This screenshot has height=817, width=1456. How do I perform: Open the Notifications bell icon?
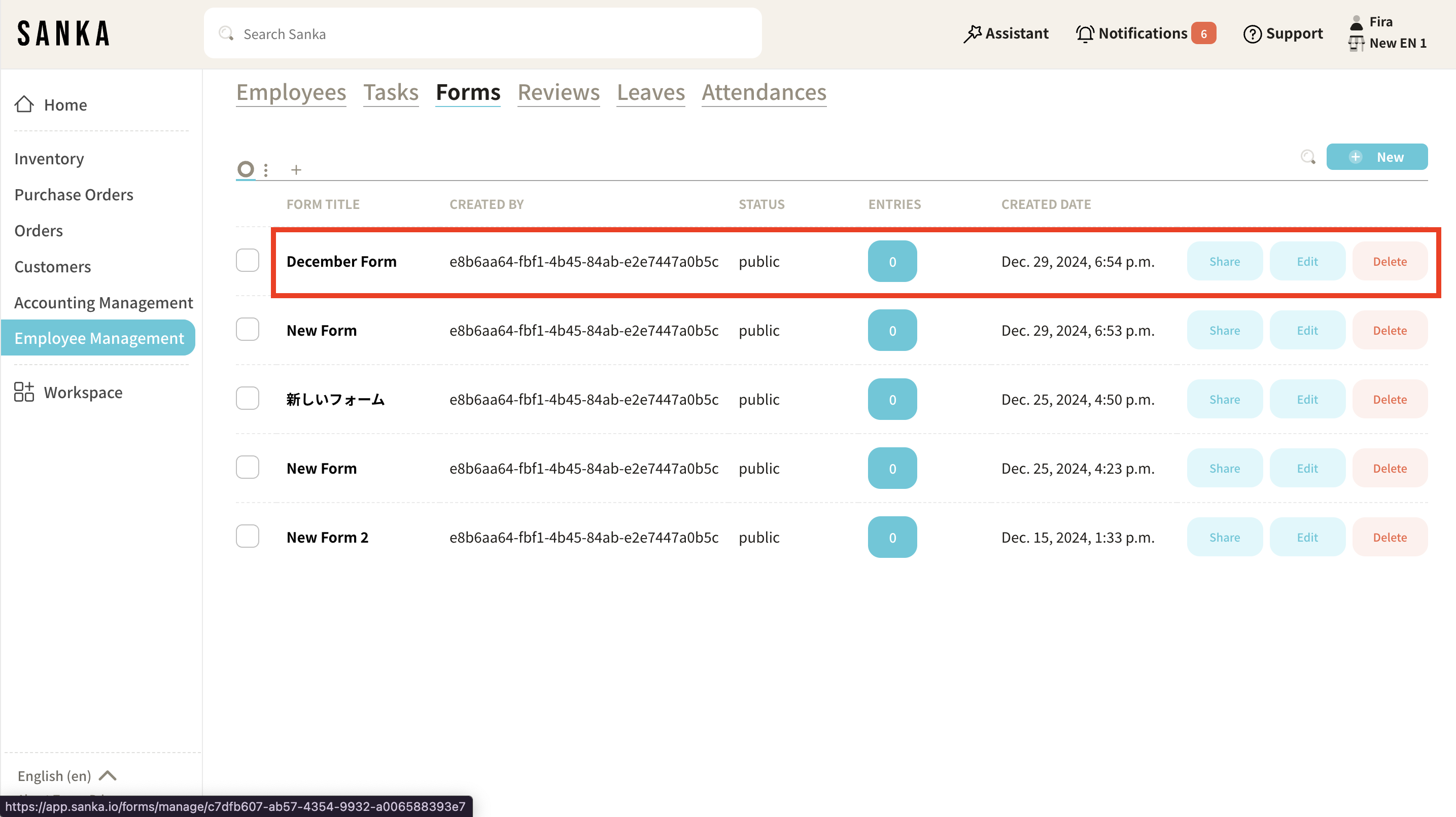pyautogui.click(x=1084, y=34)
